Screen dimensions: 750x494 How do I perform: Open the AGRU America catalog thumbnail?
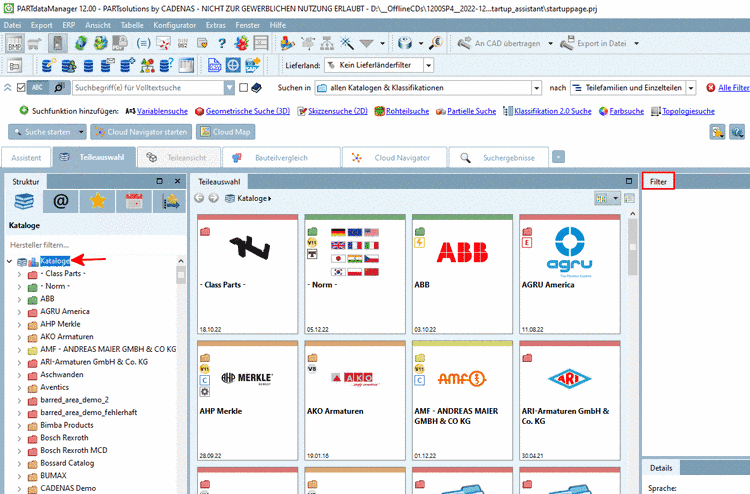[570, 274]
